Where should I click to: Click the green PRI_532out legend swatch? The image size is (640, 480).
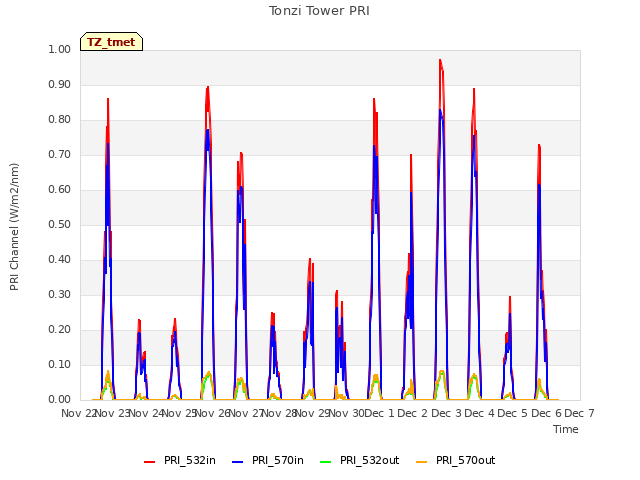tap(326, 461)
